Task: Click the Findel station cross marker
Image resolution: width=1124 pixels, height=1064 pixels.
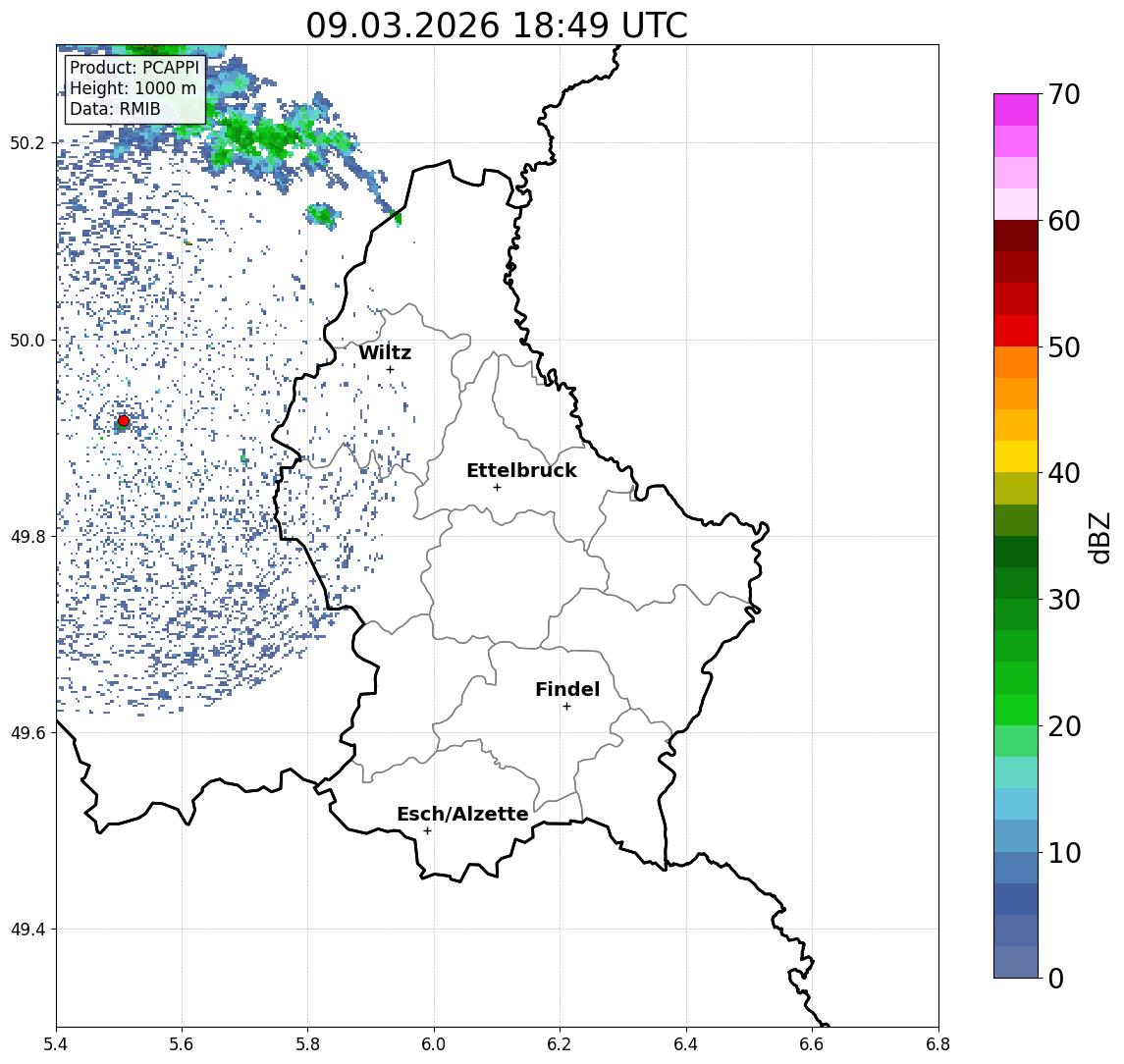Action: 566,707
